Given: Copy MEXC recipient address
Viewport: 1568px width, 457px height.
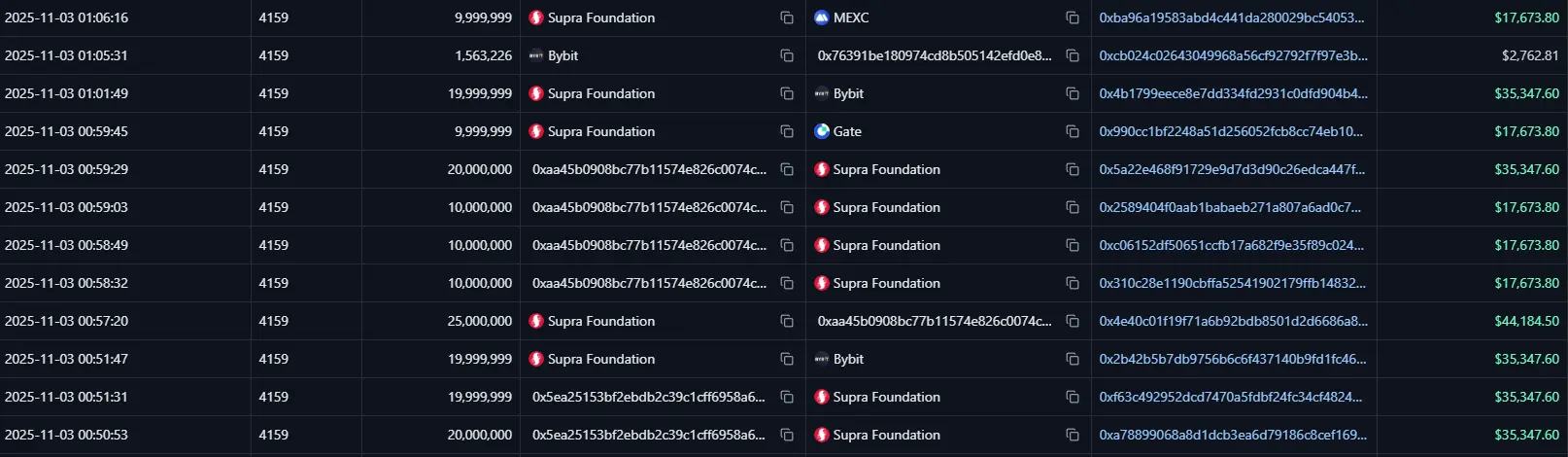Looking at the screenshot, I should 1073,18.
